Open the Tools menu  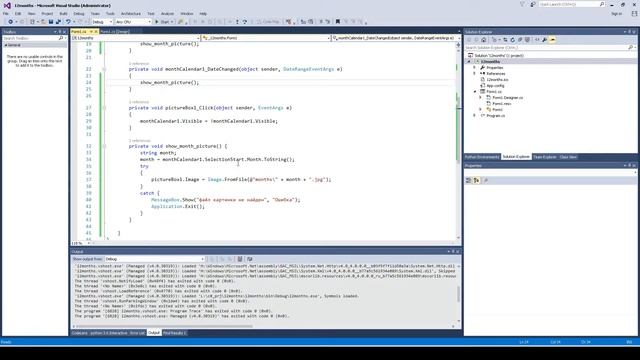coord(110,13)
